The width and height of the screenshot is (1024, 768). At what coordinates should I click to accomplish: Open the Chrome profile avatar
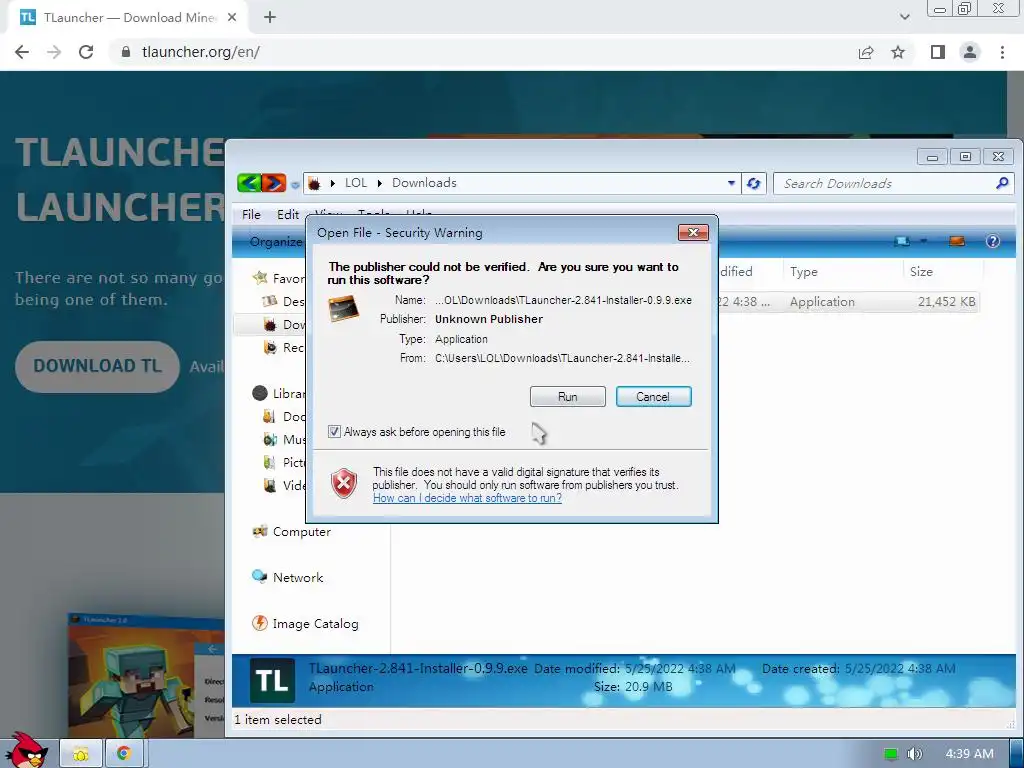tap(970, 52)
